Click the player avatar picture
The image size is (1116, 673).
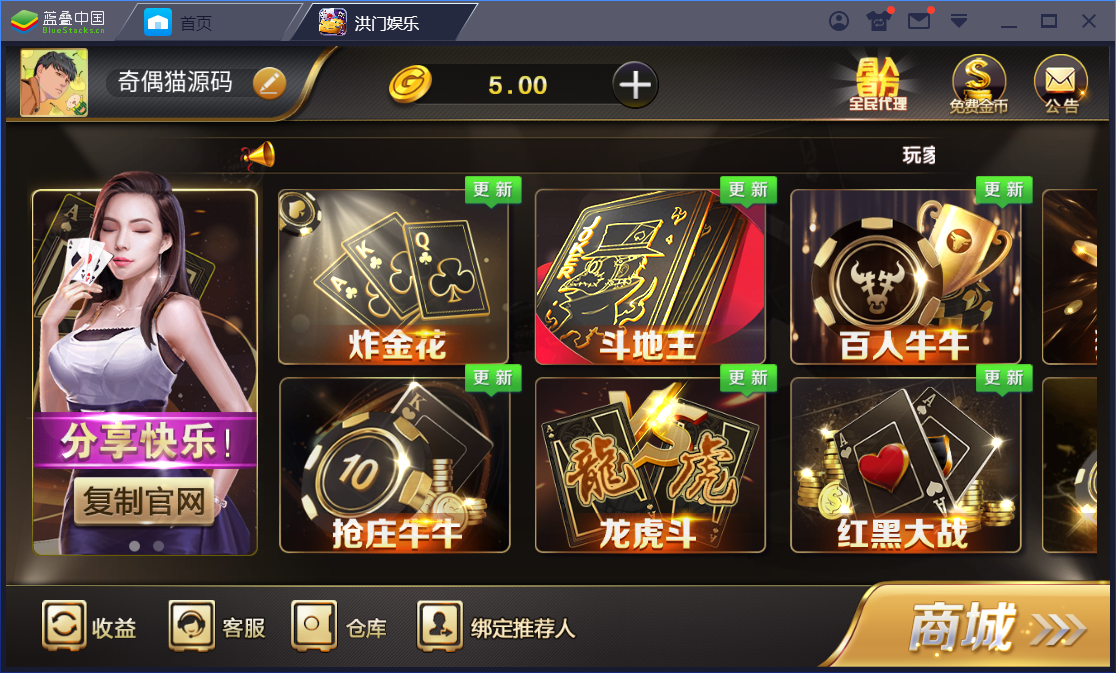[x=54, y=83]
